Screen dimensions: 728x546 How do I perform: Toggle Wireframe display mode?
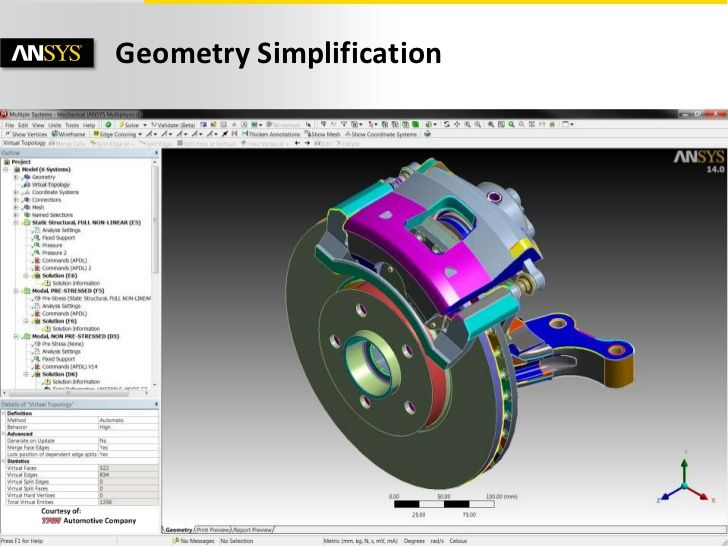coord(69,134)
